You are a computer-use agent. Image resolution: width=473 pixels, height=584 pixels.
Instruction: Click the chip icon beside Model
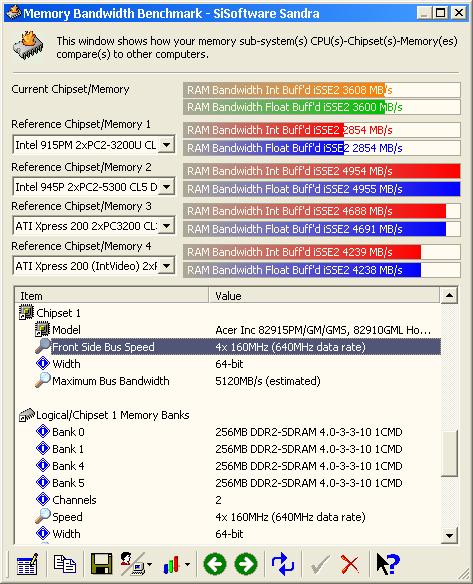point(42,330)
